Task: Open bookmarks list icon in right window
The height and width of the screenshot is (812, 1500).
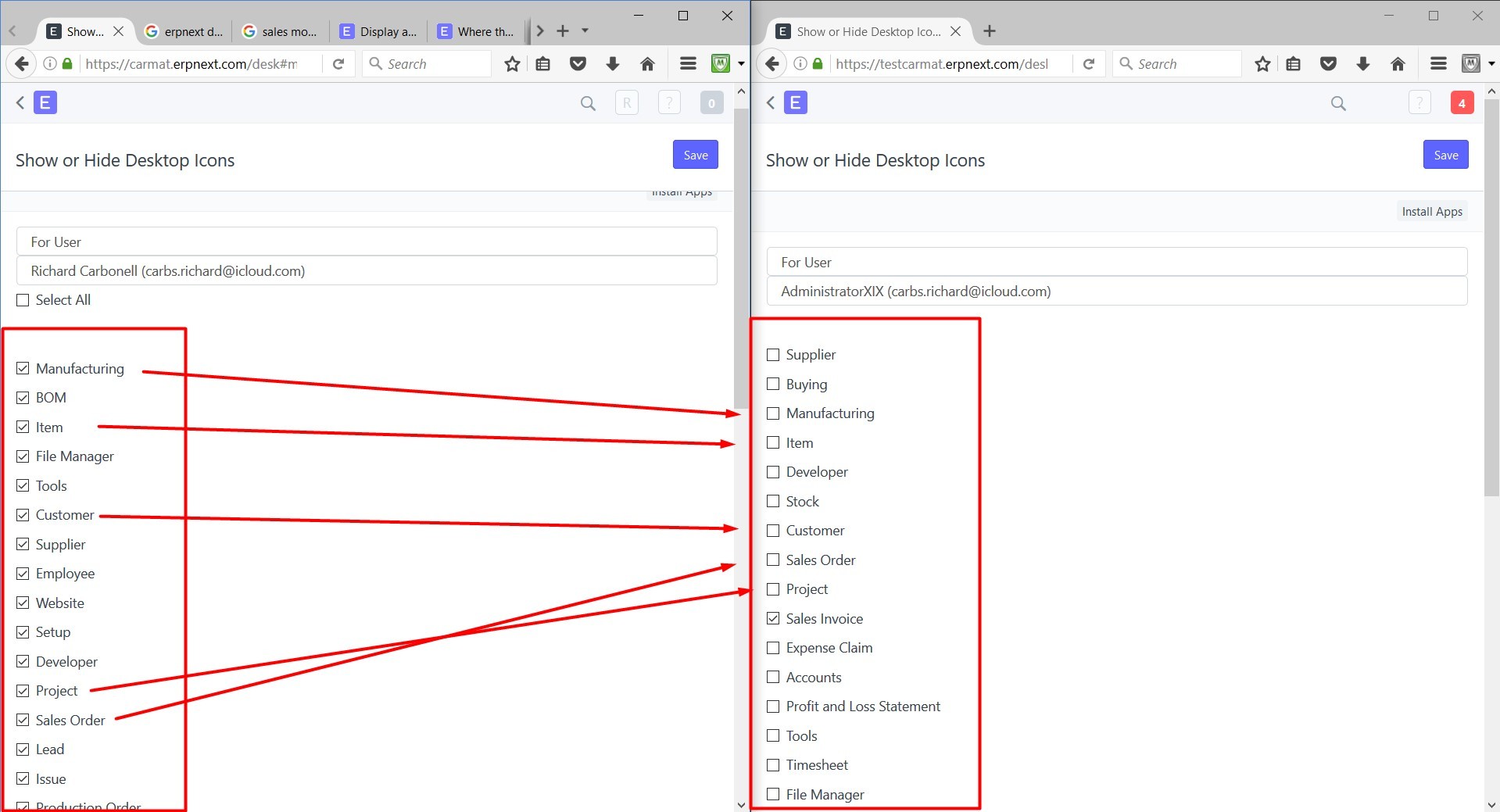Action: [x=1294, y=64]
